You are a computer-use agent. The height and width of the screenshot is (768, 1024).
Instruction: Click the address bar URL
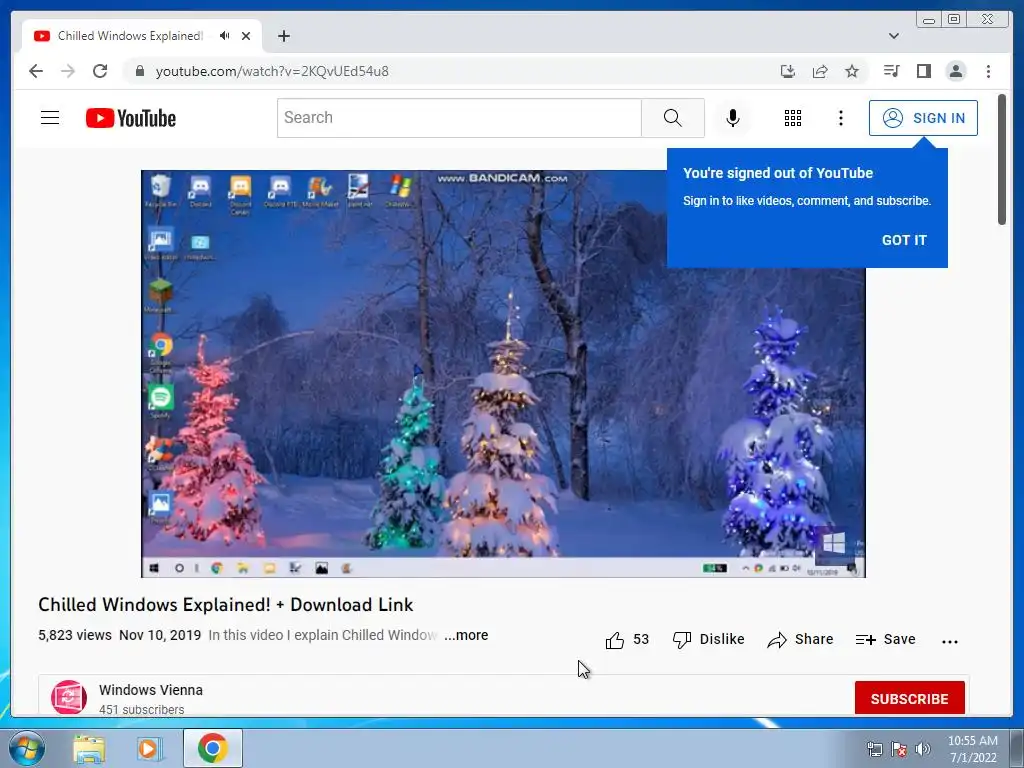pyautogui.click(x=272, y=71)
